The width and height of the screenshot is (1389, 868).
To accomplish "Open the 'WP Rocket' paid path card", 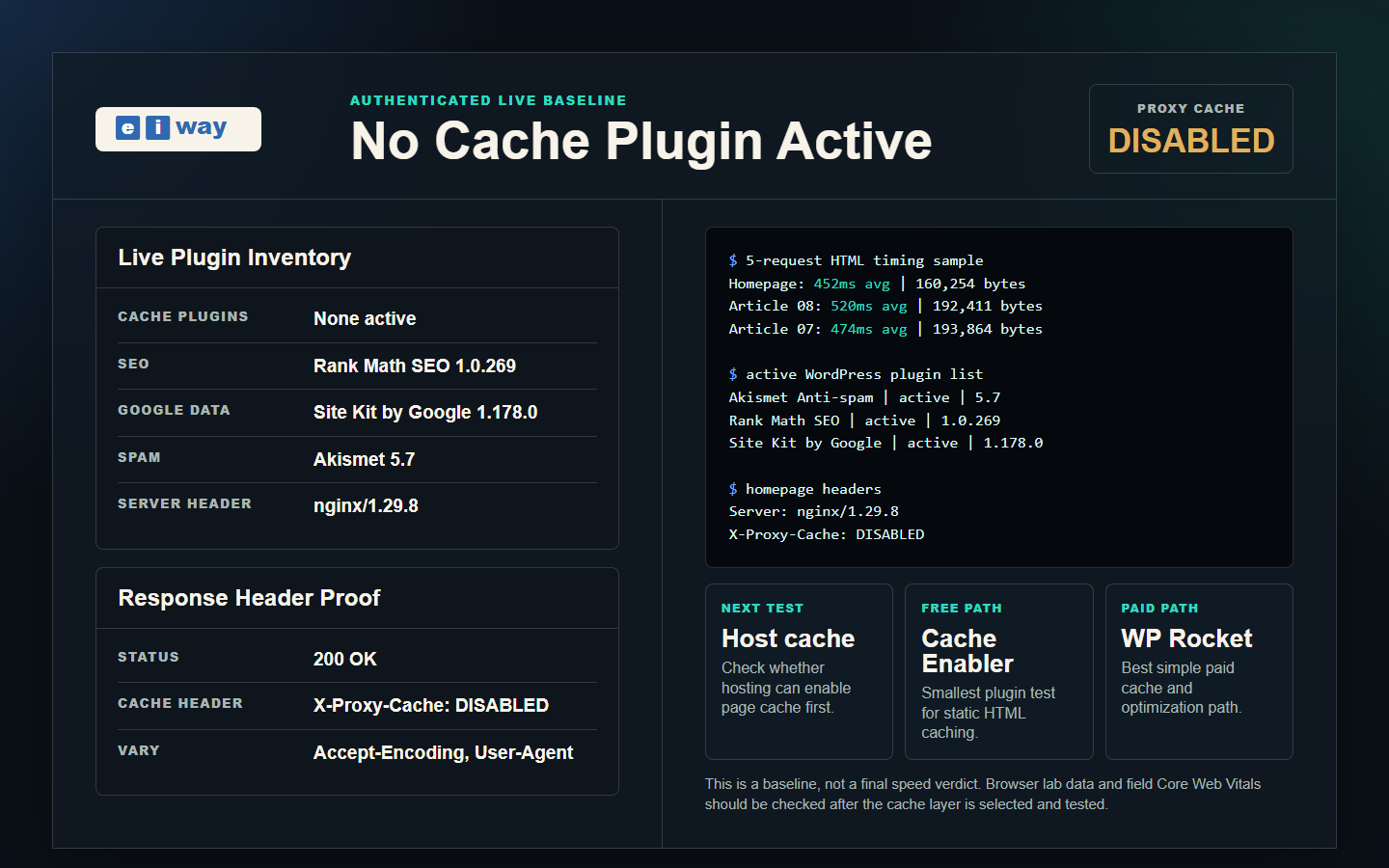I will [1199, 671].
